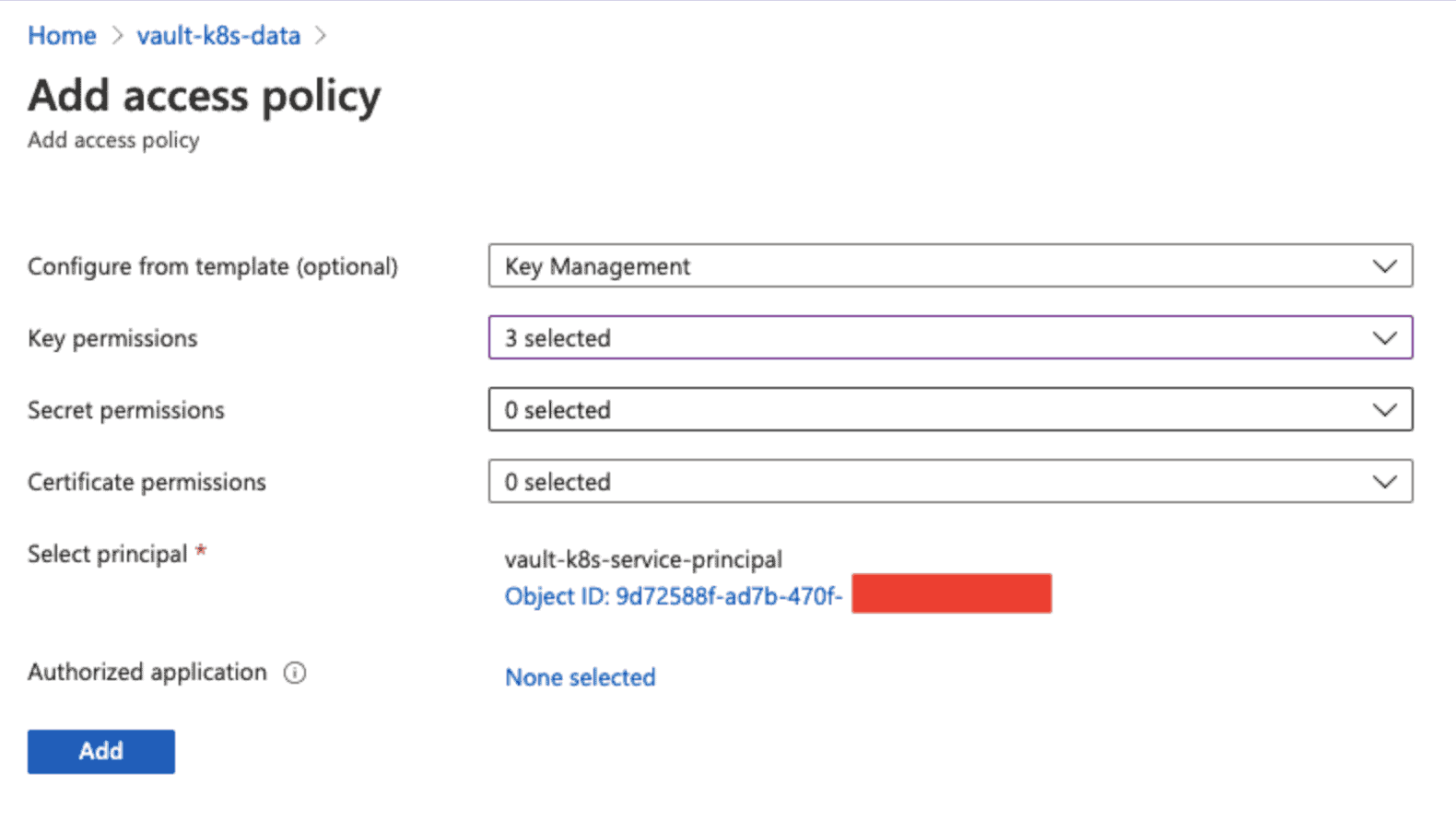The width and height of the screenshot is (1456, 833).
Task: Expand Secret permissions dropdown
Action: tap(950, 409)
